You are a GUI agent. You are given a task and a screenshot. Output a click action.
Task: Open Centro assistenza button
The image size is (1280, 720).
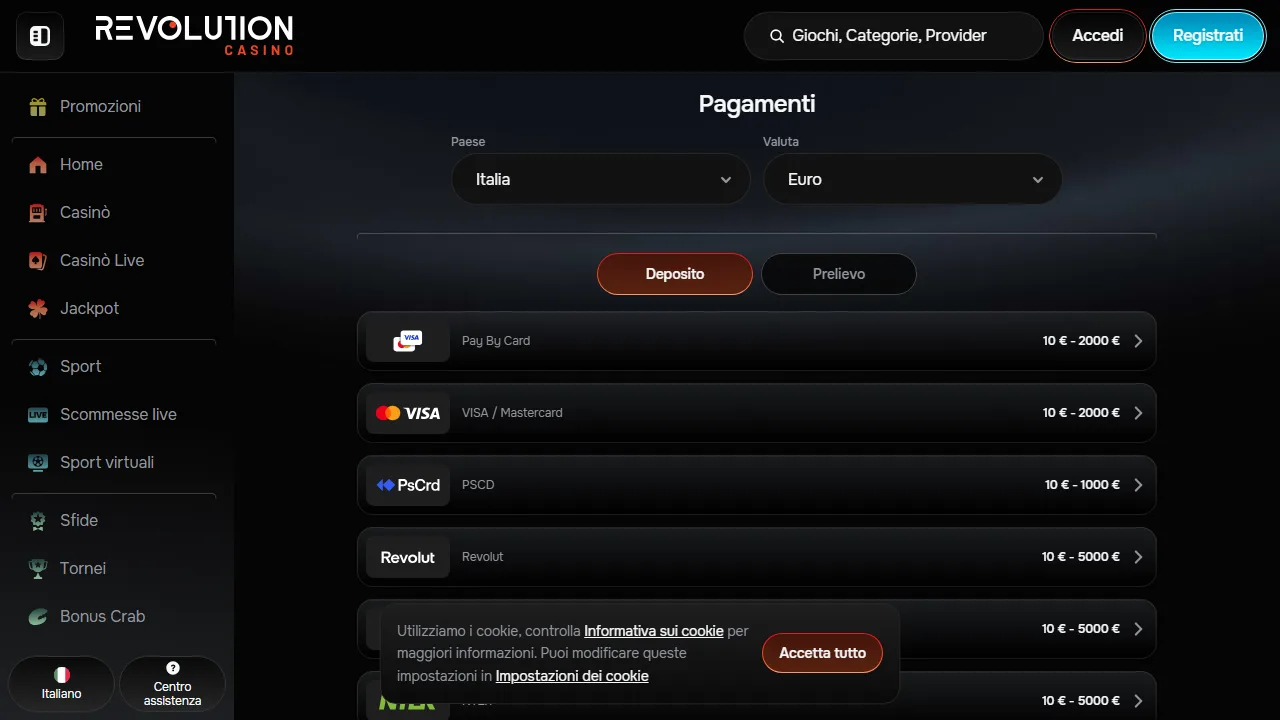click(x=172, y=685)
